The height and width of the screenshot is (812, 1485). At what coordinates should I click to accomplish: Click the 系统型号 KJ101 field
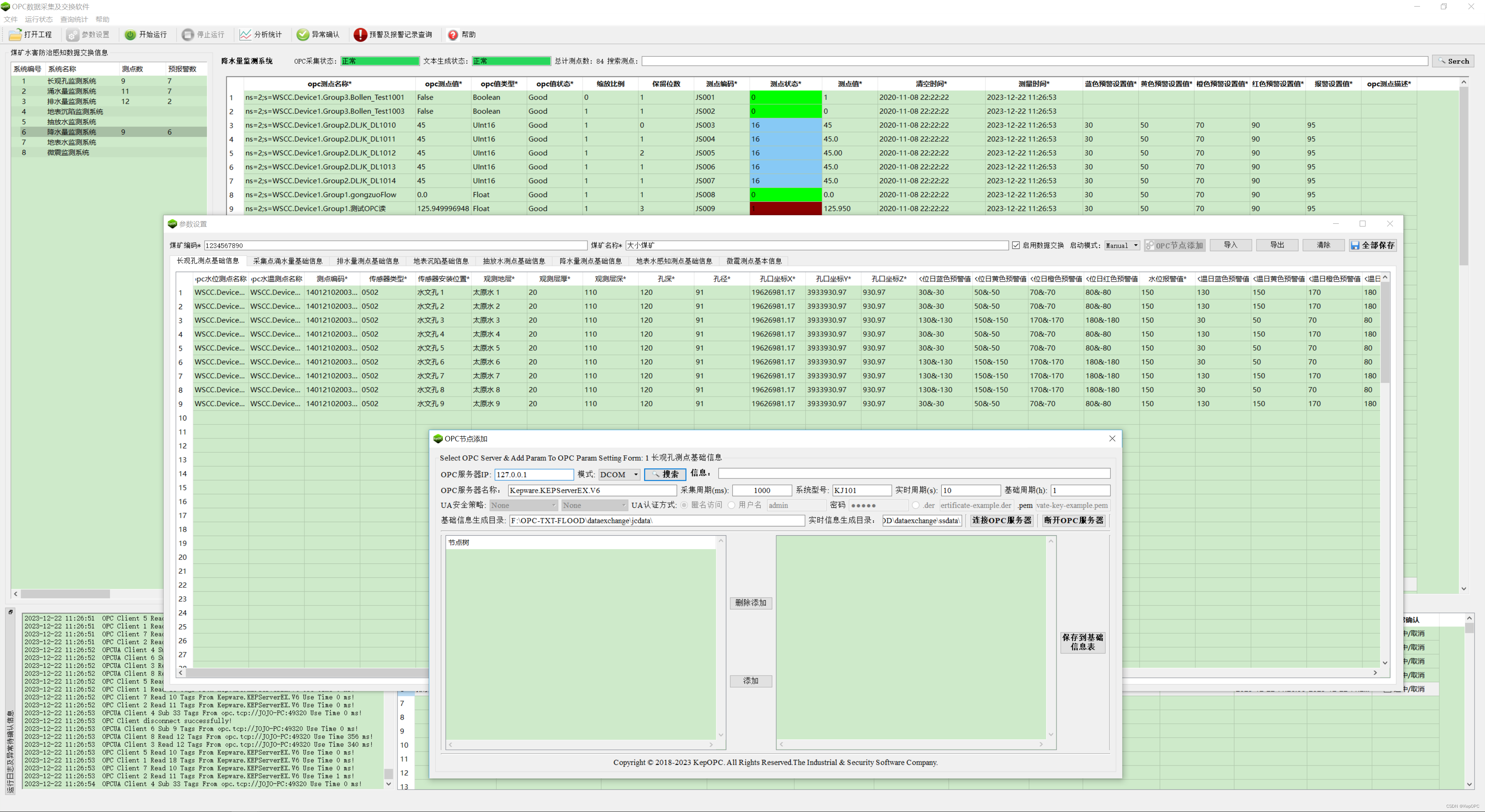[x=862, y=490]
